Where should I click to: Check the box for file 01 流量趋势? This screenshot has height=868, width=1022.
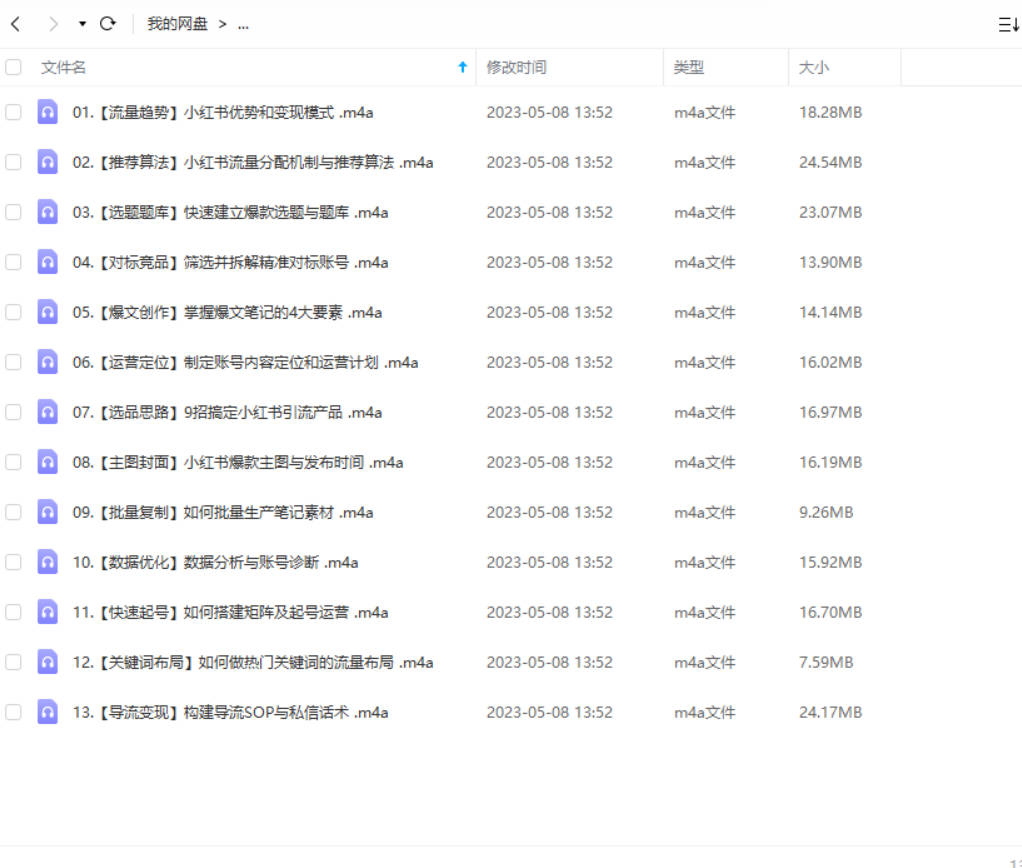coord(13,112)
